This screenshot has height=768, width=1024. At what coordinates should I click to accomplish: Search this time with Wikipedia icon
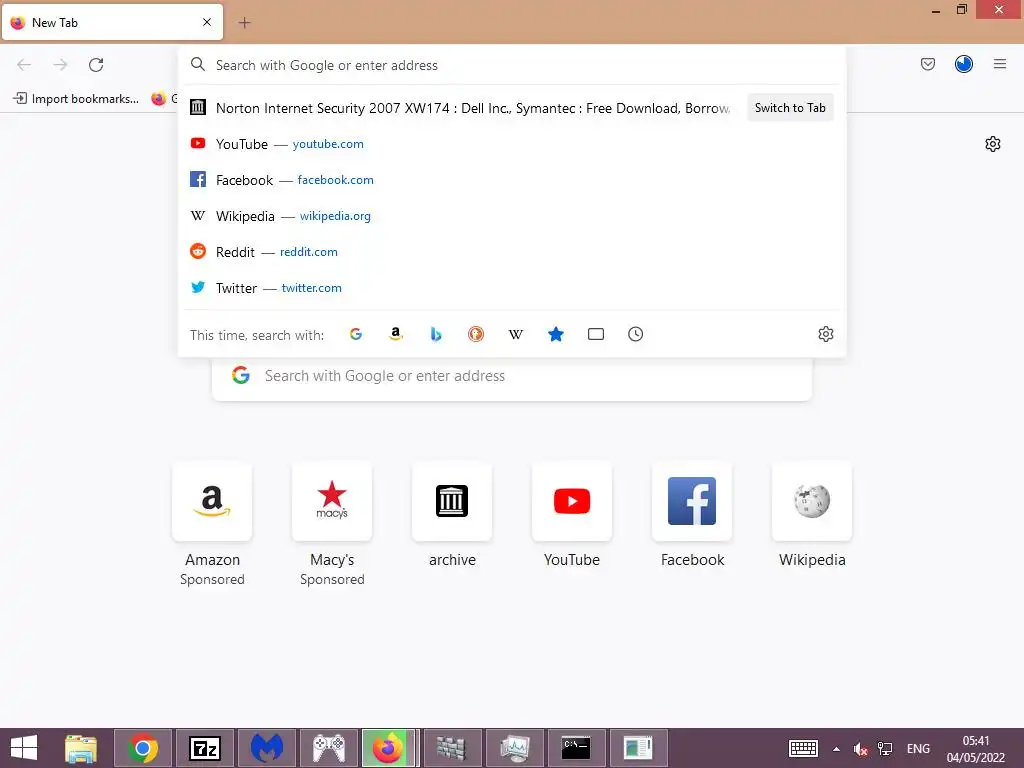click(x=516, y=334)
